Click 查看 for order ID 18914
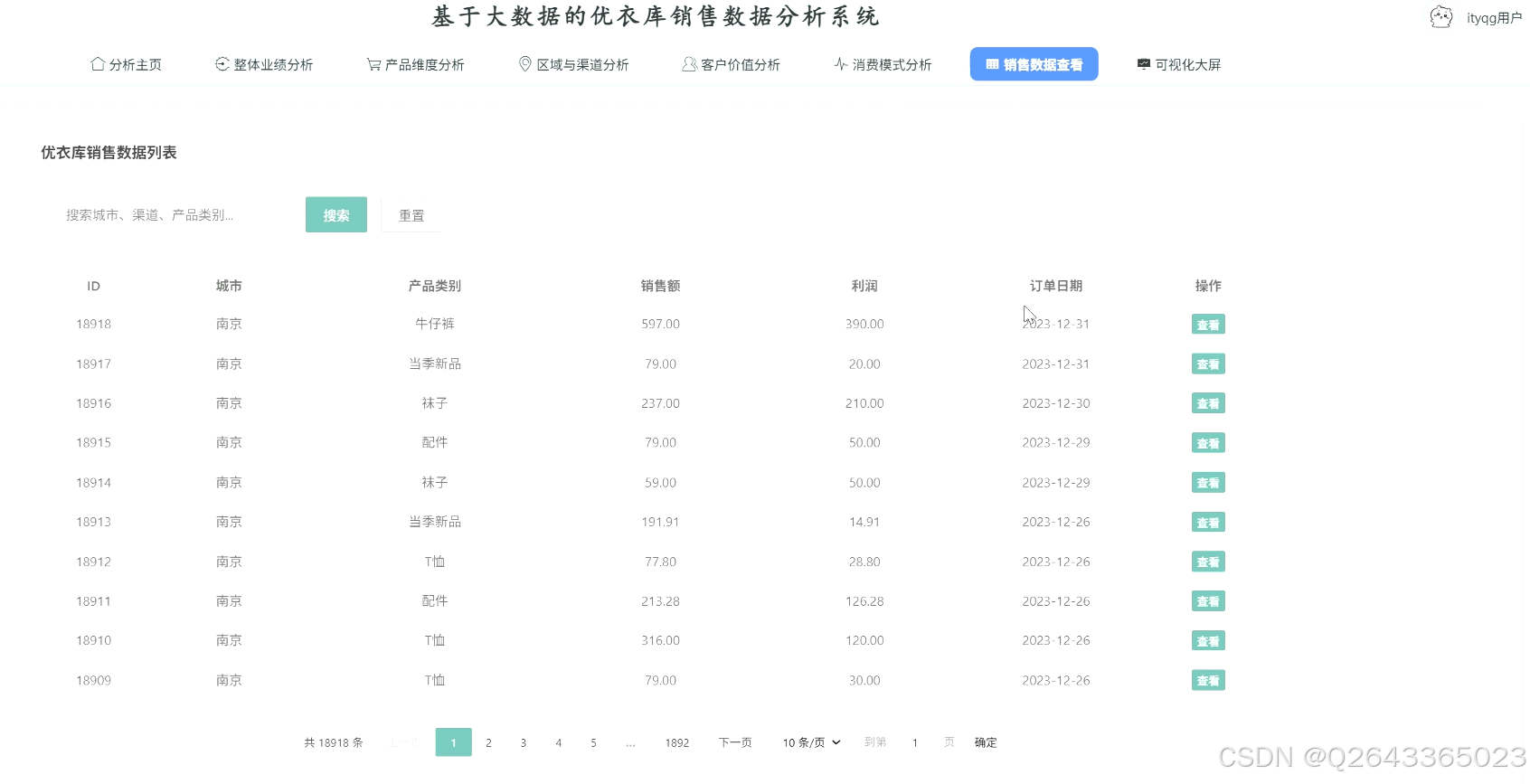 tap(1208, 483)
